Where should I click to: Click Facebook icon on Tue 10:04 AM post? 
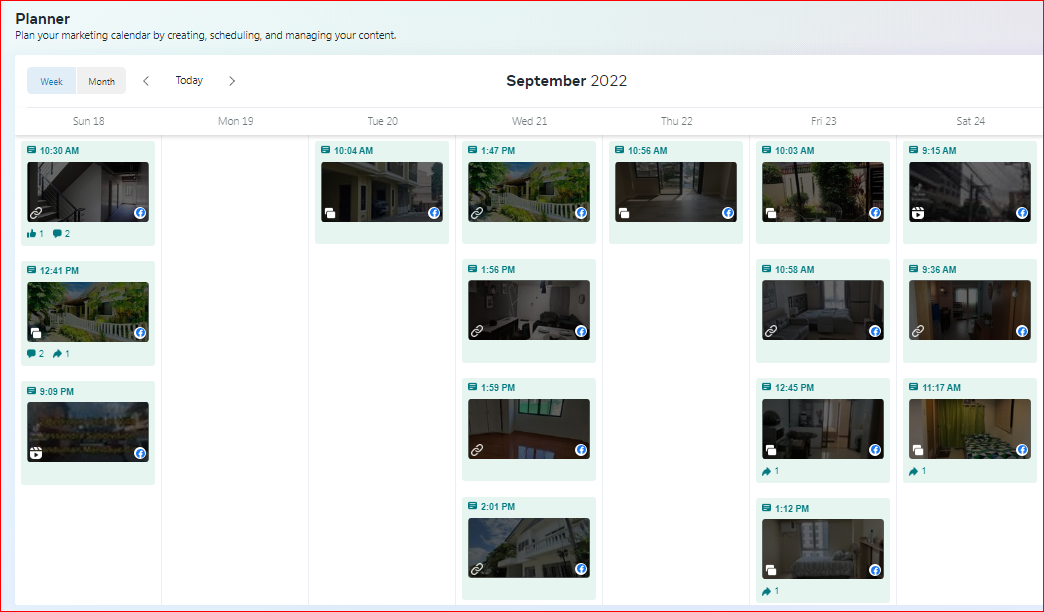click(x=434, y=213)
